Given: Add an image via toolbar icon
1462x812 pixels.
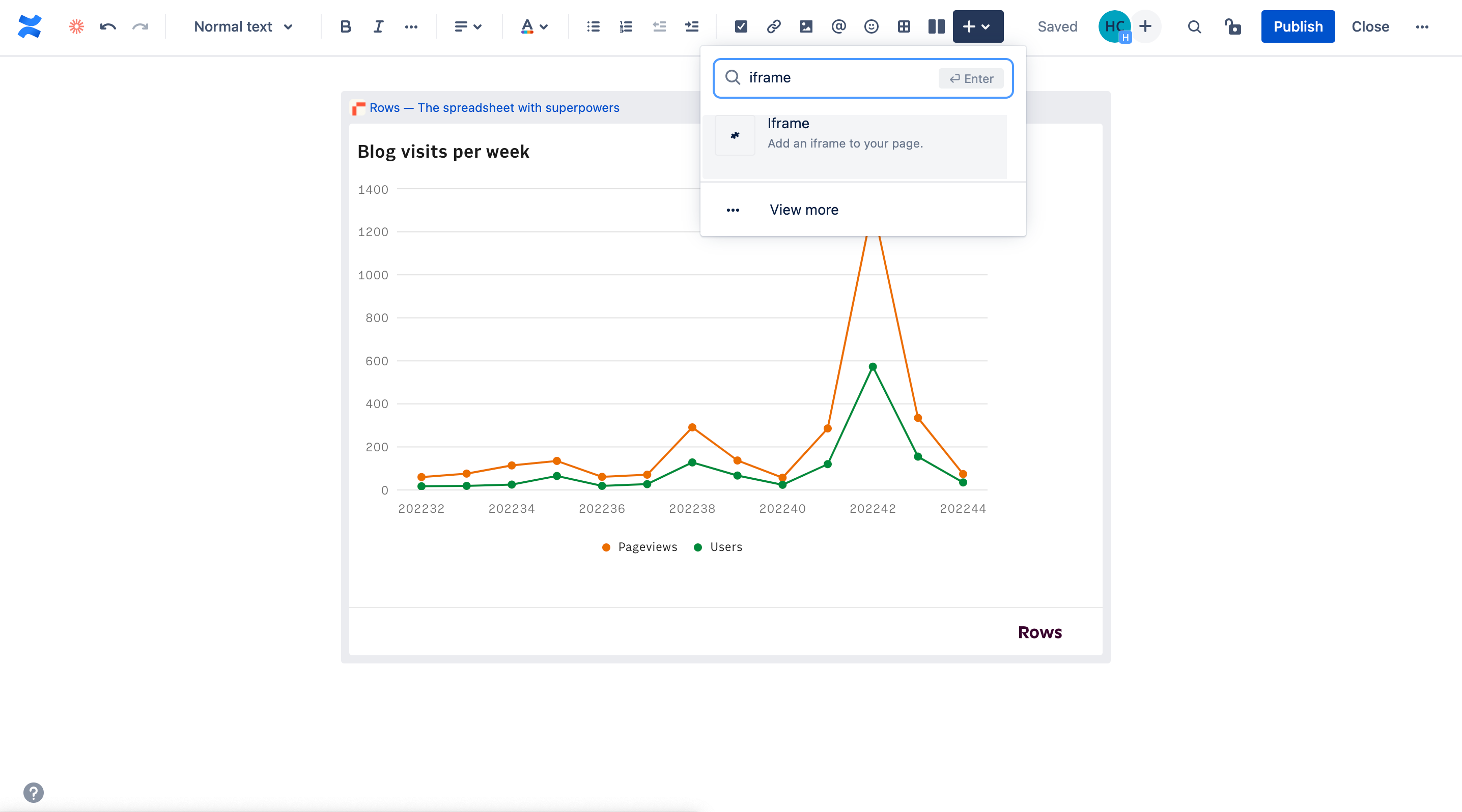Looking at the screenshot, I should click(x=806, y=26).
